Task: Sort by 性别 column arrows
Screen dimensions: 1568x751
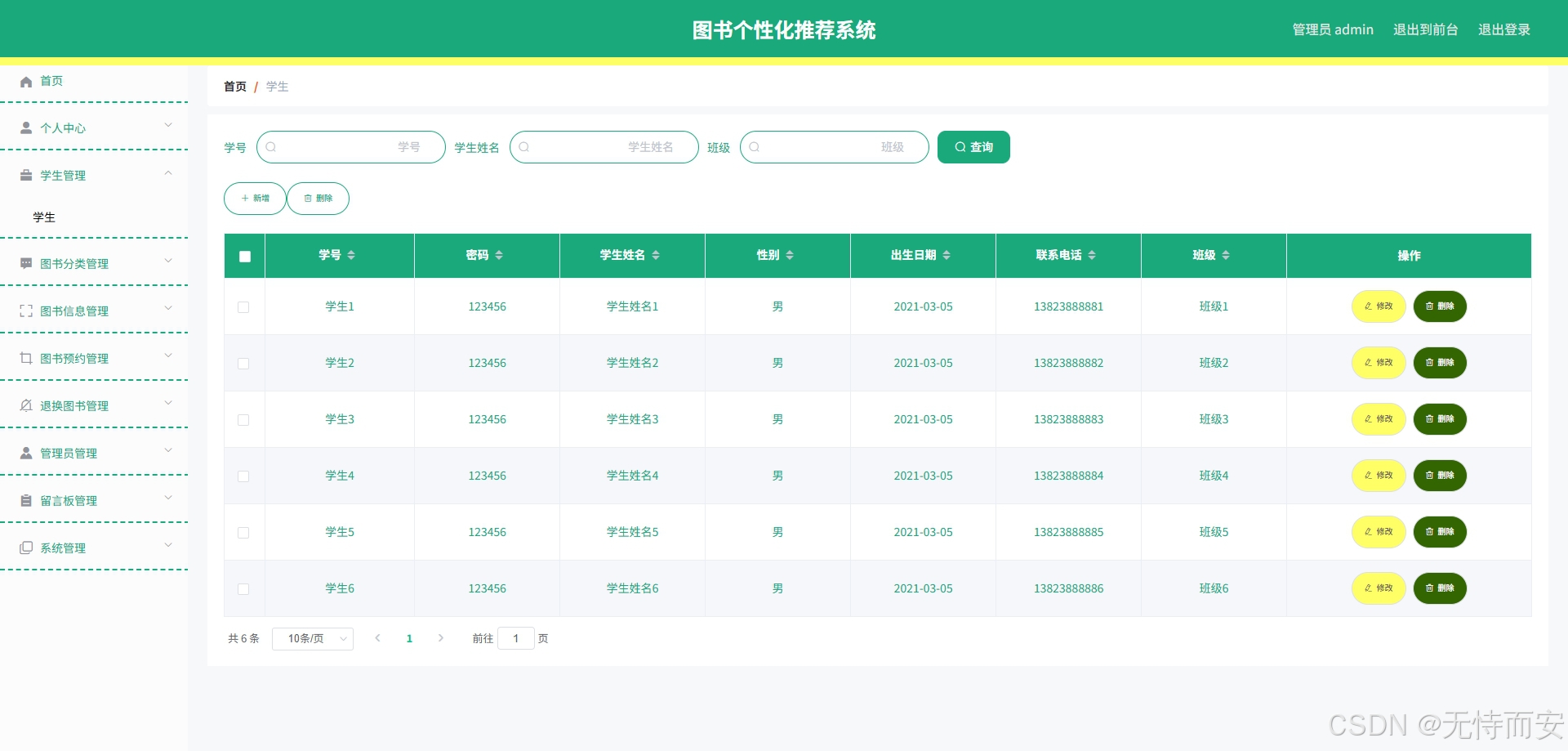Action: [790, 255]
